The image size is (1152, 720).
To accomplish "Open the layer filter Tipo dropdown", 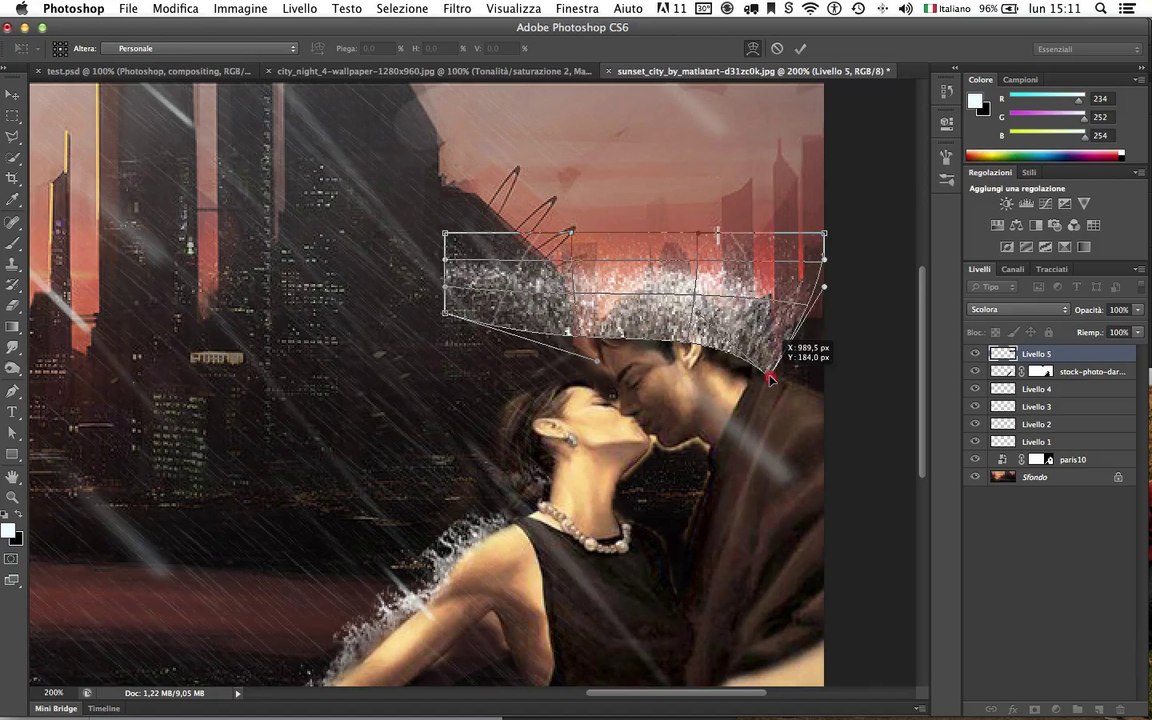I will coord(992,287).
